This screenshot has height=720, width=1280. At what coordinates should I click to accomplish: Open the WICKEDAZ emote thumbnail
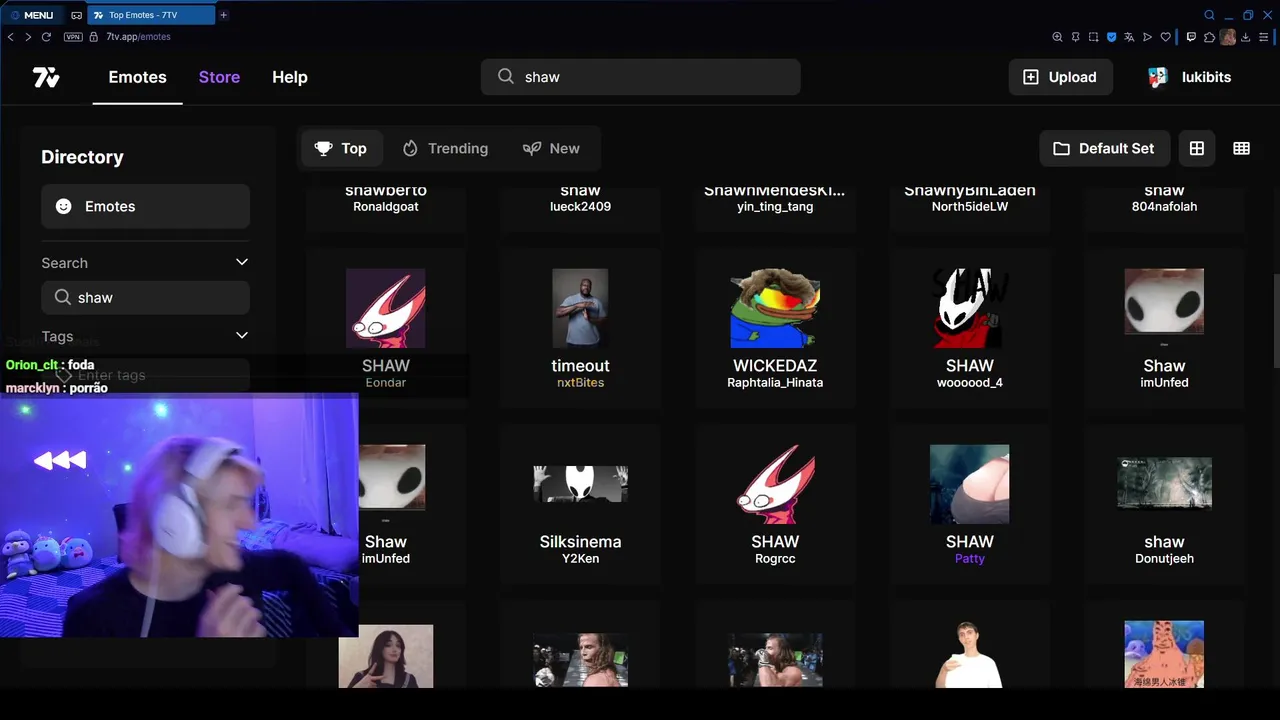775,308
